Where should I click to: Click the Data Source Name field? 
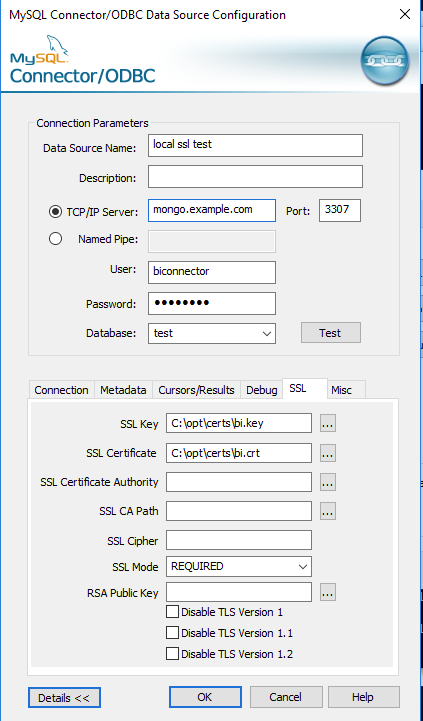tap(255, 145)
